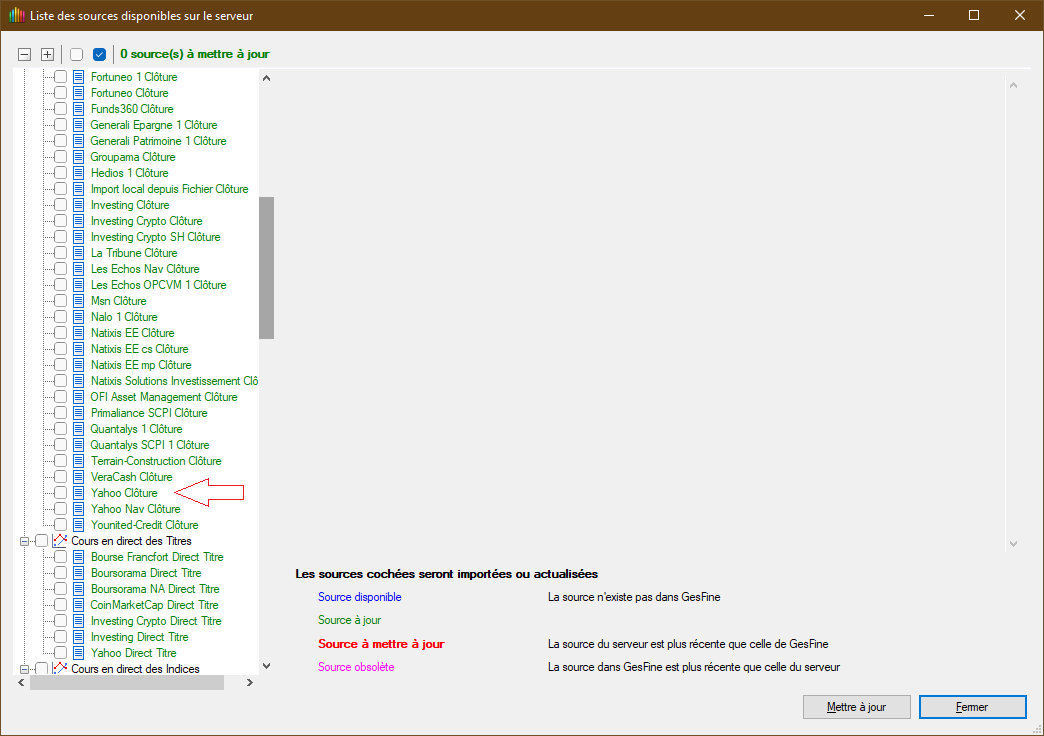Click the Fermer button
Viewport: 1044px width, 736px height.
[972, 707]
